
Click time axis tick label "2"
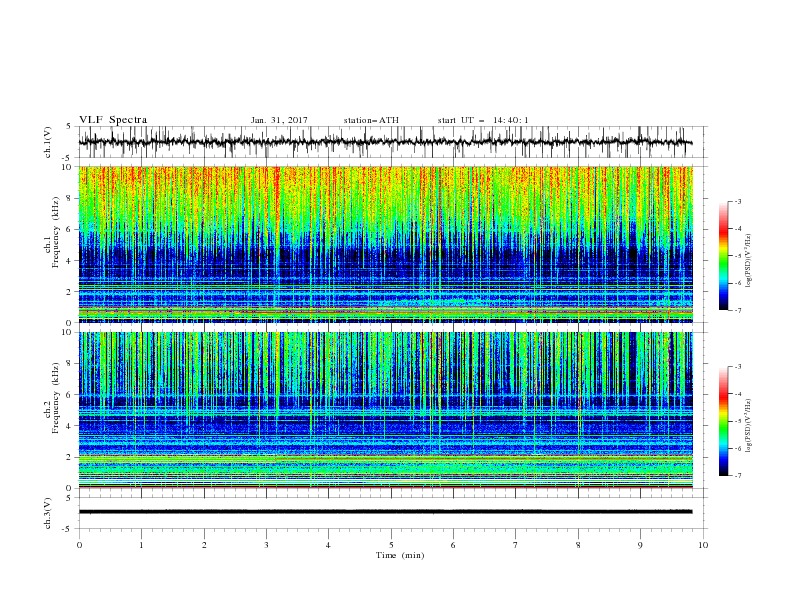point(204,545)
